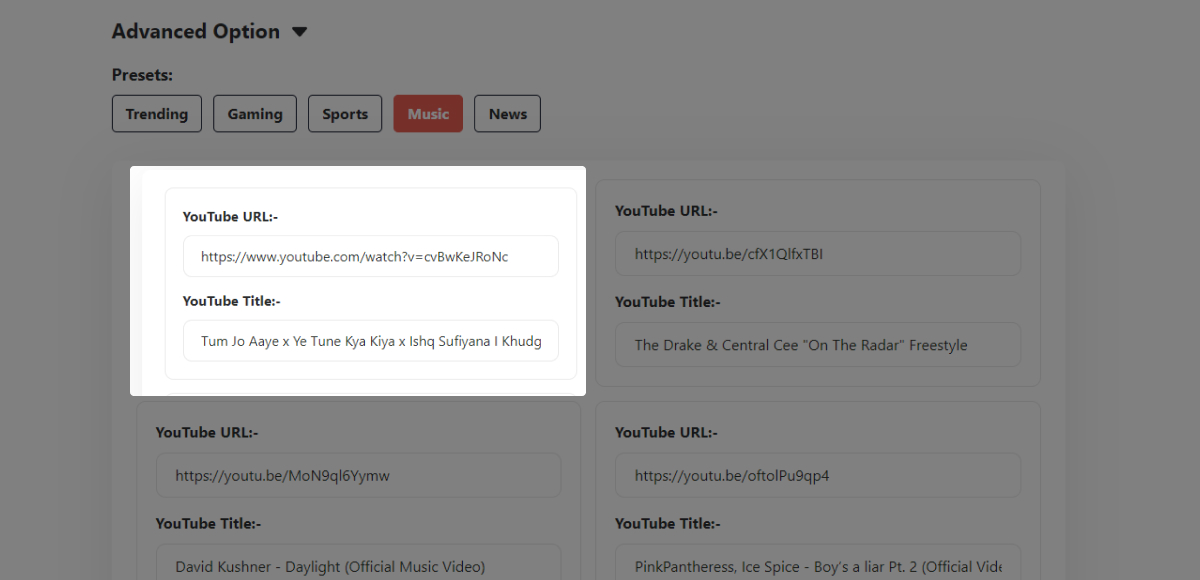
Task: Click the highlighted Music preset
Action: coord(428,114)
